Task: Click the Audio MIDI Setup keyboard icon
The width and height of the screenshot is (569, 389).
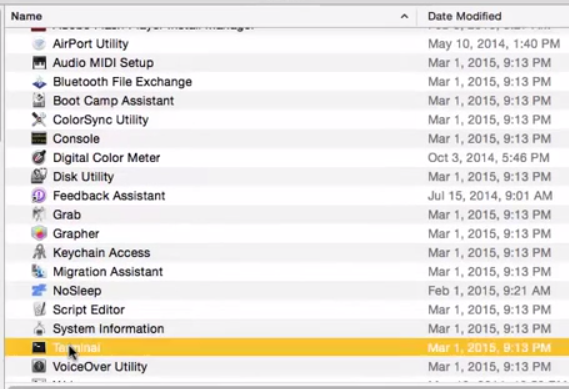Action: tap(39, 63)
